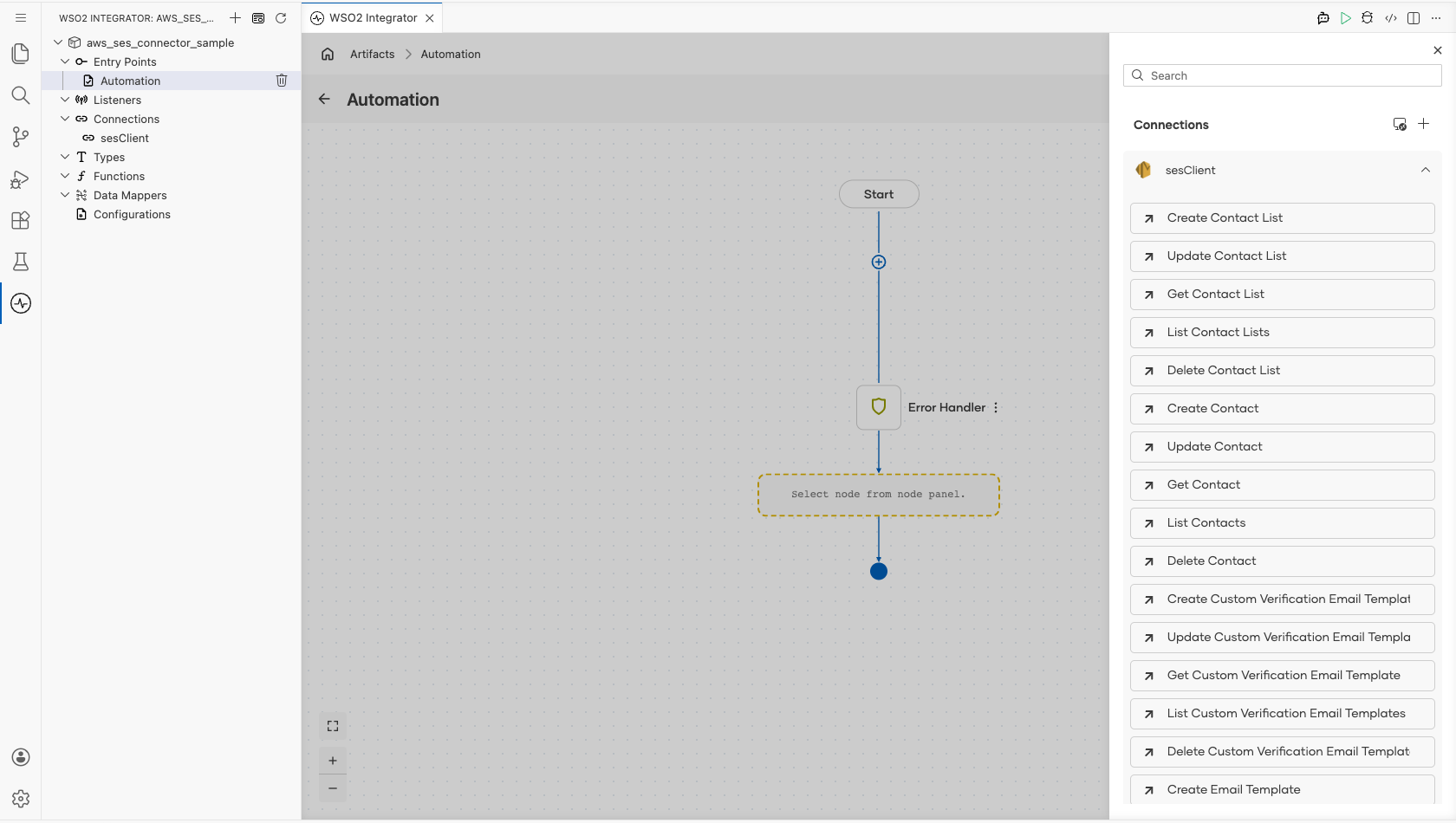Open Manage settings gear
The image size is (1456, 823).
(x=21, y=799)
